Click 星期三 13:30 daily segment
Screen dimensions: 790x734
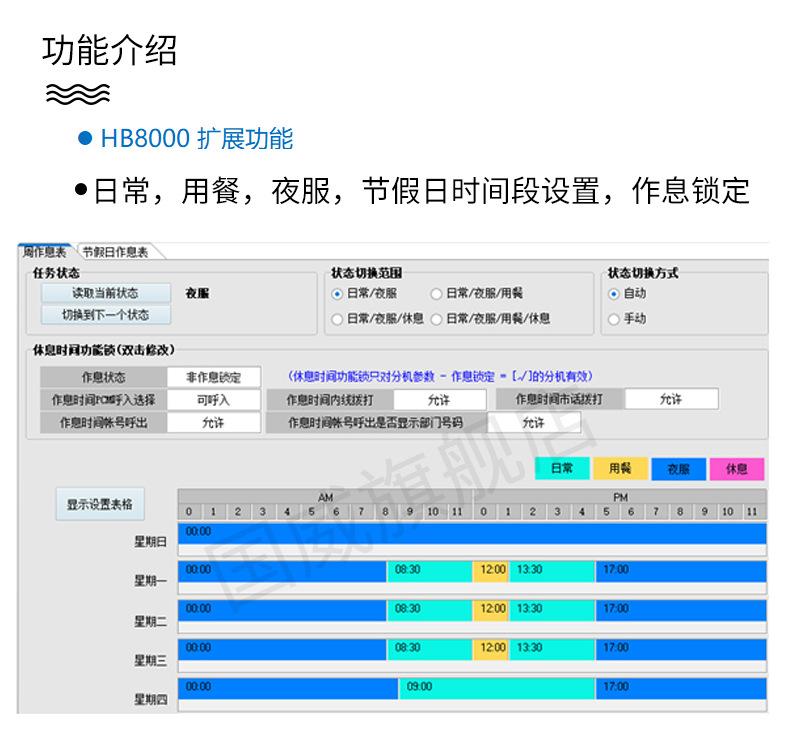click(x=552, y=650)
